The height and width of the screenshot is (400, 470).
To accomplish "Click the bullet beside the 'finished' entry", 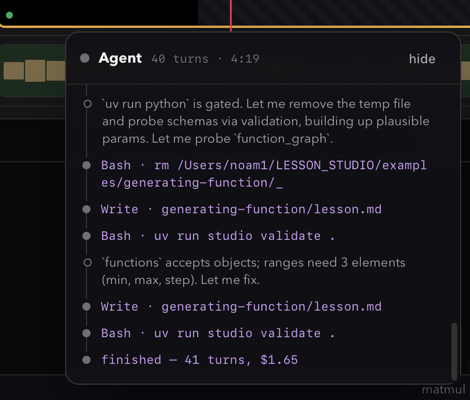I will pyautogui.click(x=87, y=360).
